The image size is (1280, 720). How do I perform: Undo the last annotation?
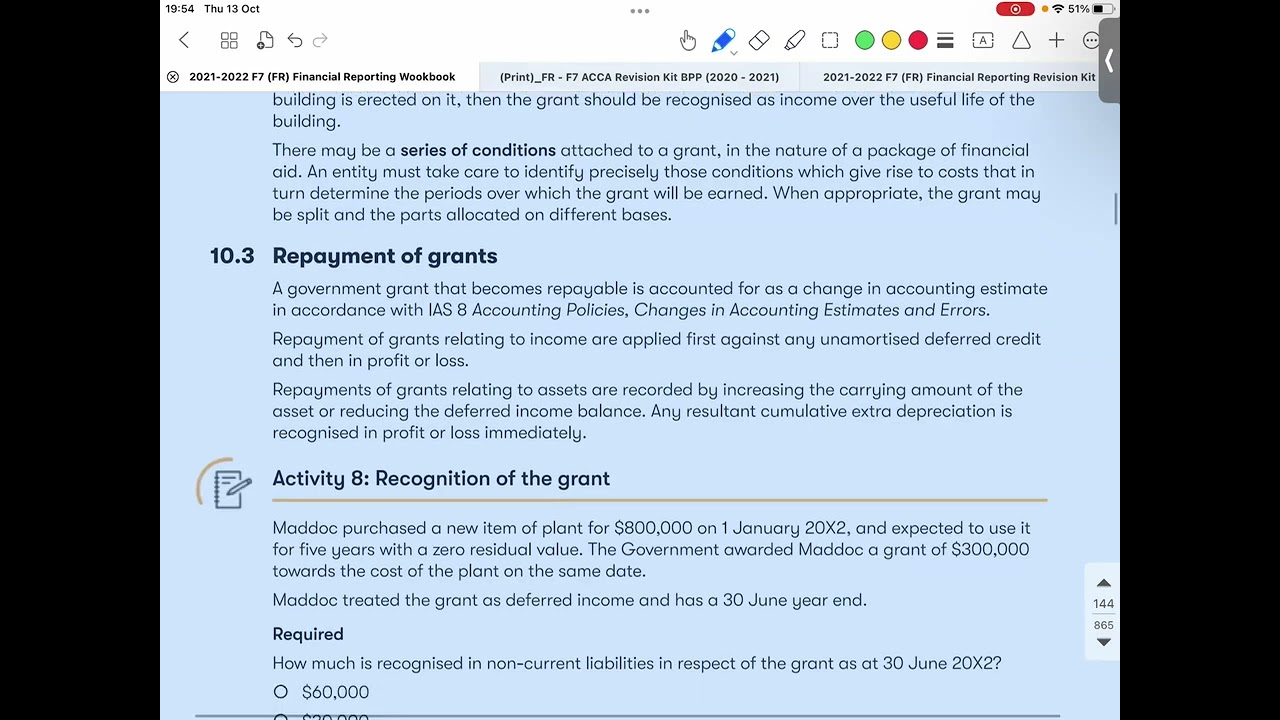point(295,40)
